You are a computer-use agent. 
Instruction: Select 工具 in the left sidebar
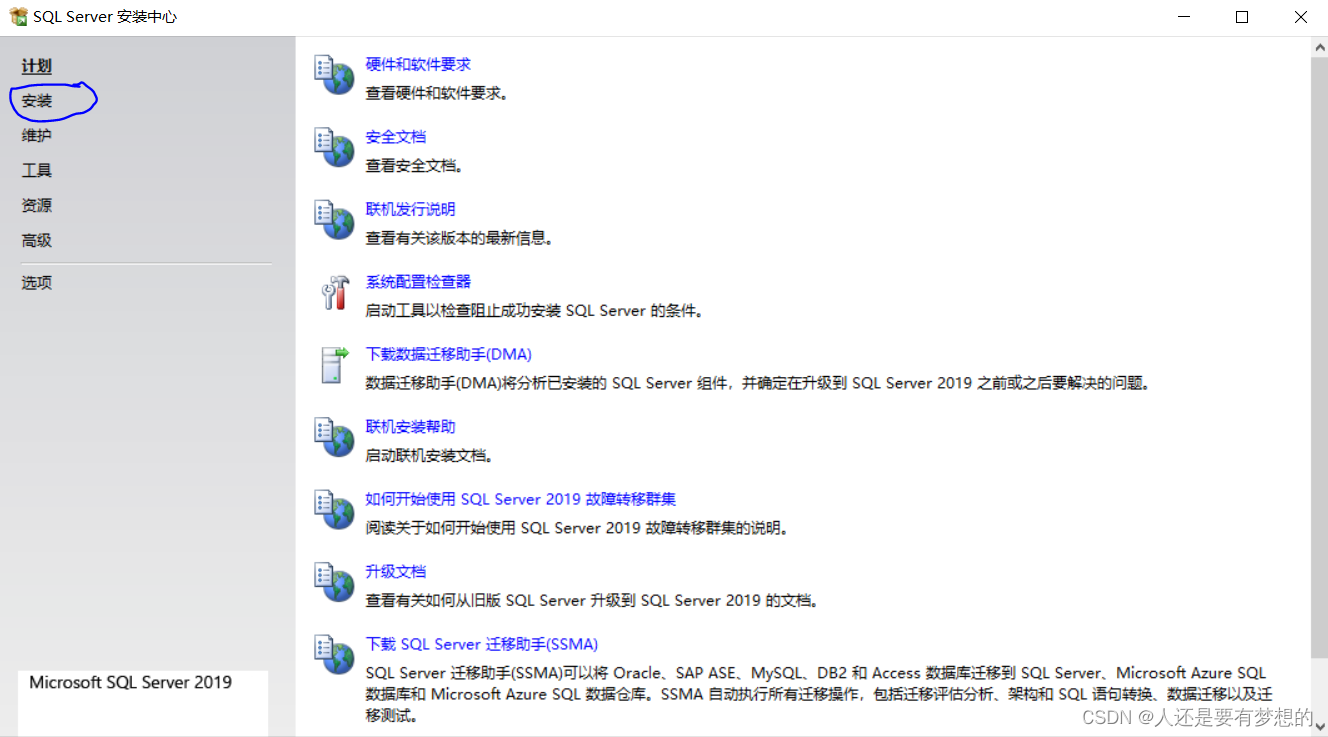pos(36,170)
